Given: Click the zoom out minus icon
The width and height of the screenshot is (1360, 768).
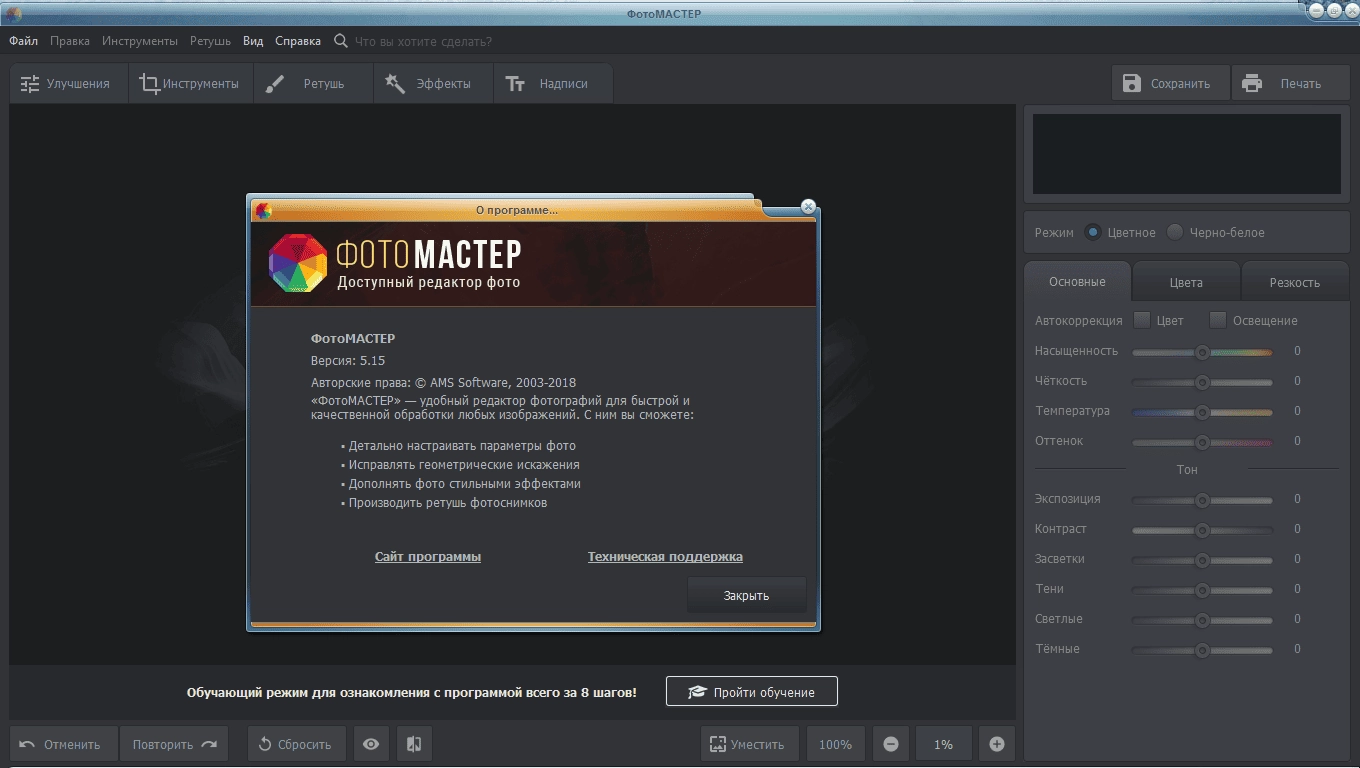Looking at the screenshot, I should pos(890,744).
